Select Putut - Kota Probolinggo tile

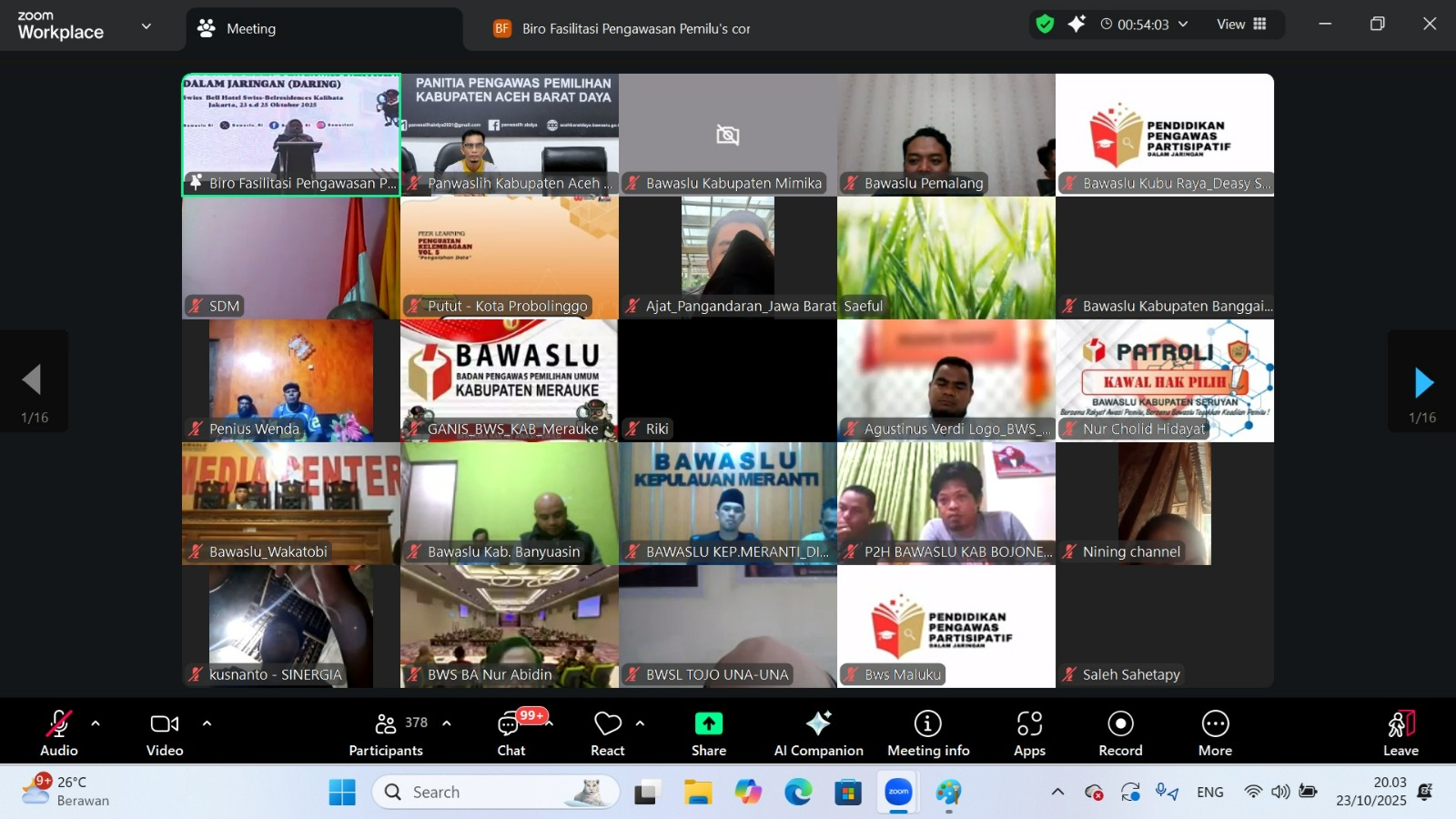click(510, 258)
